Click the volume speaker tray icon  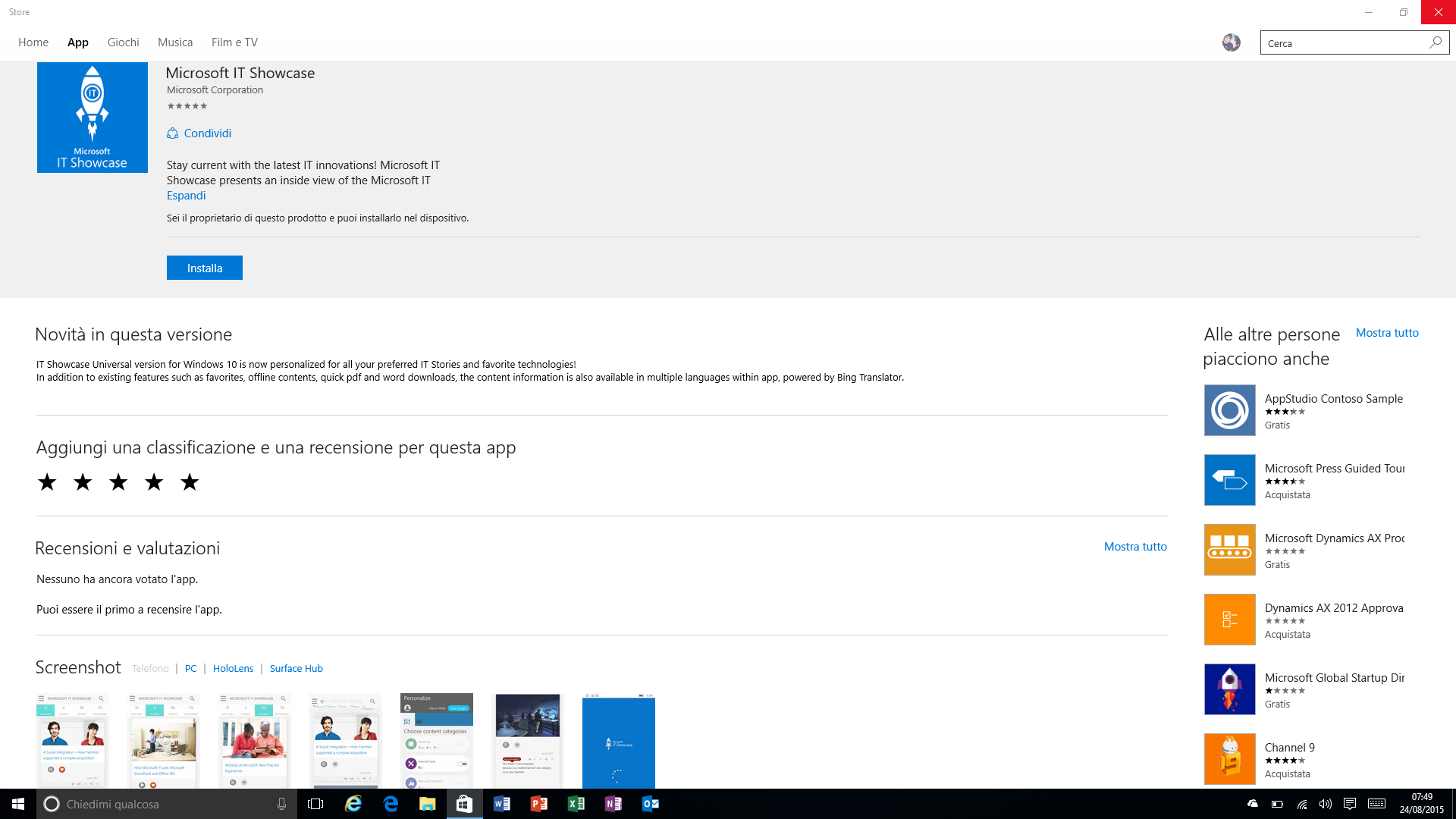(x=1326, y=804)
